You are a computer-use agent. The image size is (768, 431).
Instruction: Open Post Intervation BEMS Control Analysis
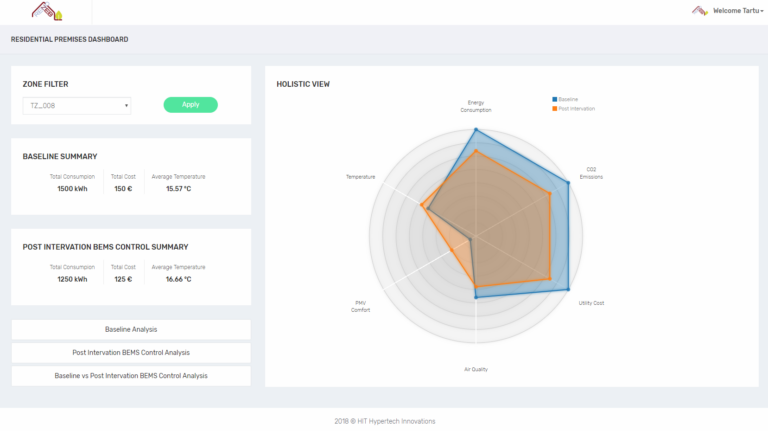click(x=131, y=353)
